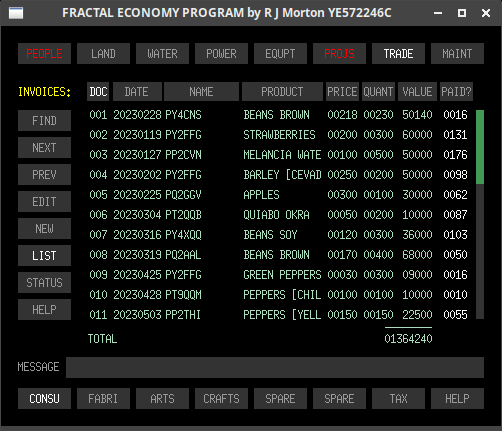Open the FABRI bottom tab
502x431 pixels.
103,398
